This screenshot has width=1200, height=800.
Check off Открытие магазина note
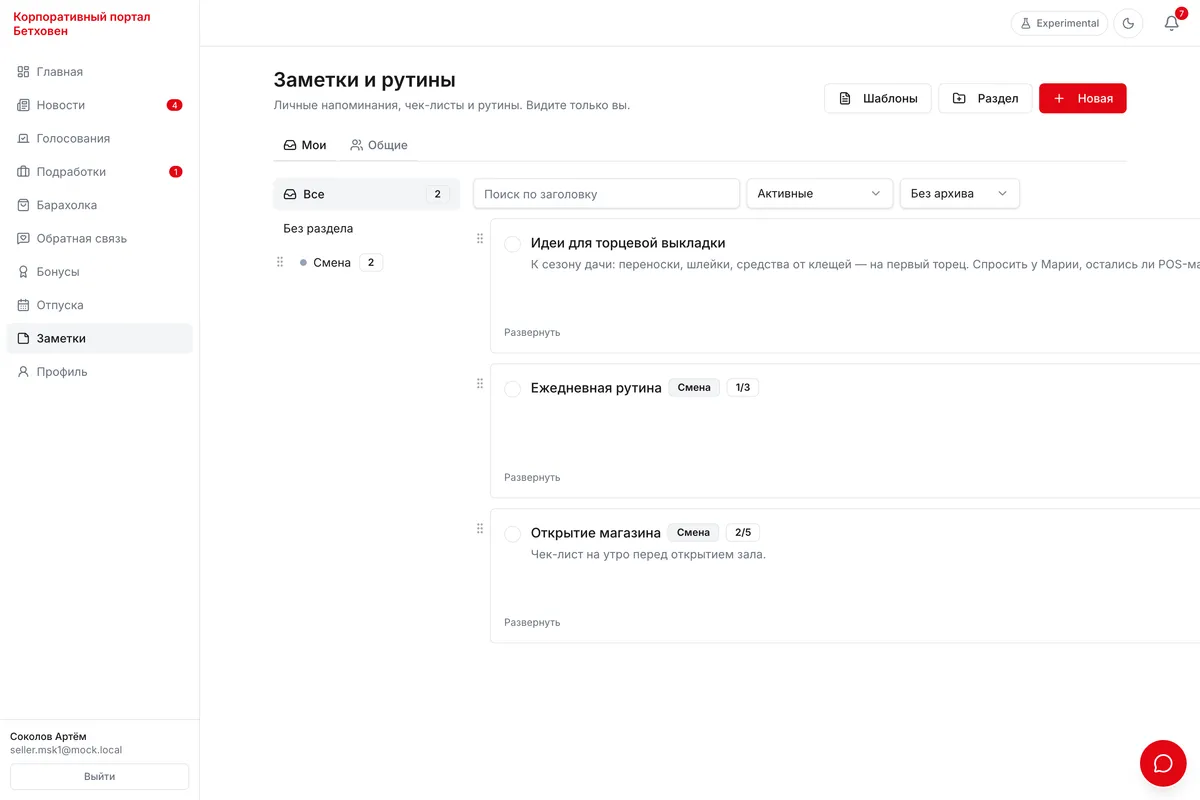tap(513, 534)
